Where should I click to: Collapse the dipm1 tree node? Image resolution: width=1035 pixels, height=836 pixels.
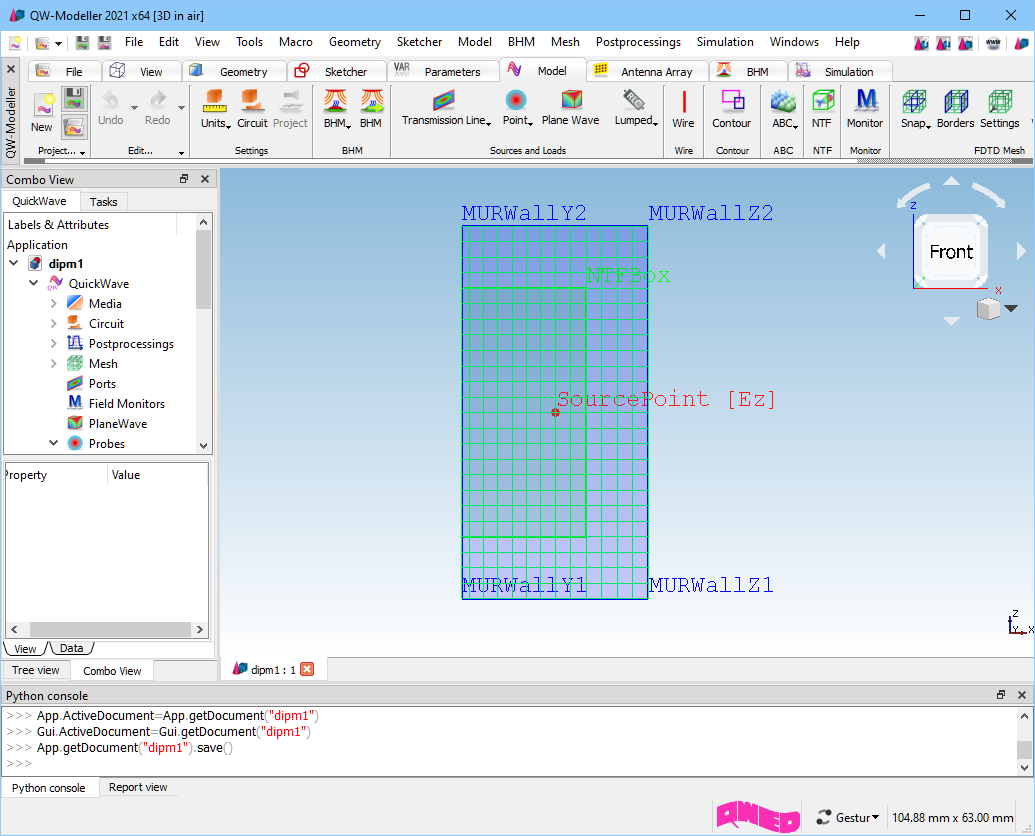[x=14, y=263]
